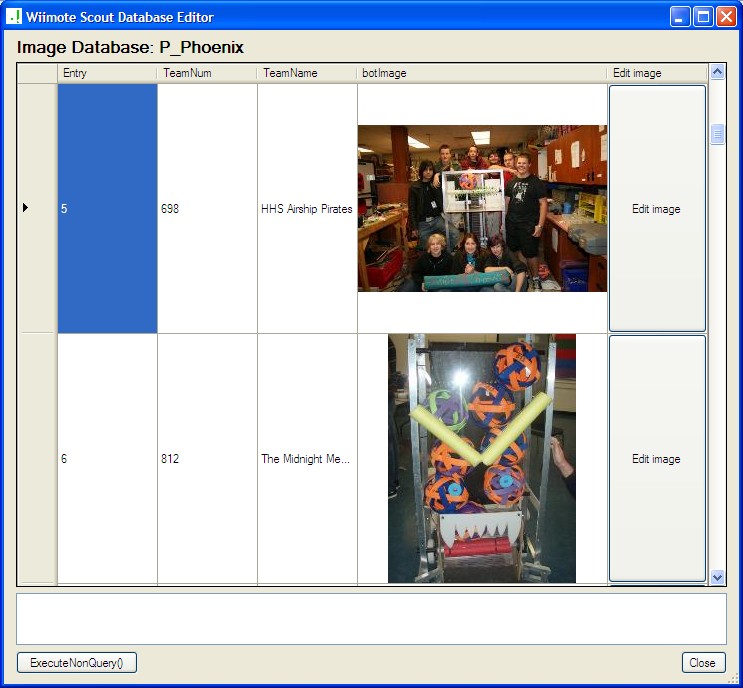The width and height of the screenshot is (743, 688).
Task: Select Entry cell with value 6
Action: (x=108, y=459)
